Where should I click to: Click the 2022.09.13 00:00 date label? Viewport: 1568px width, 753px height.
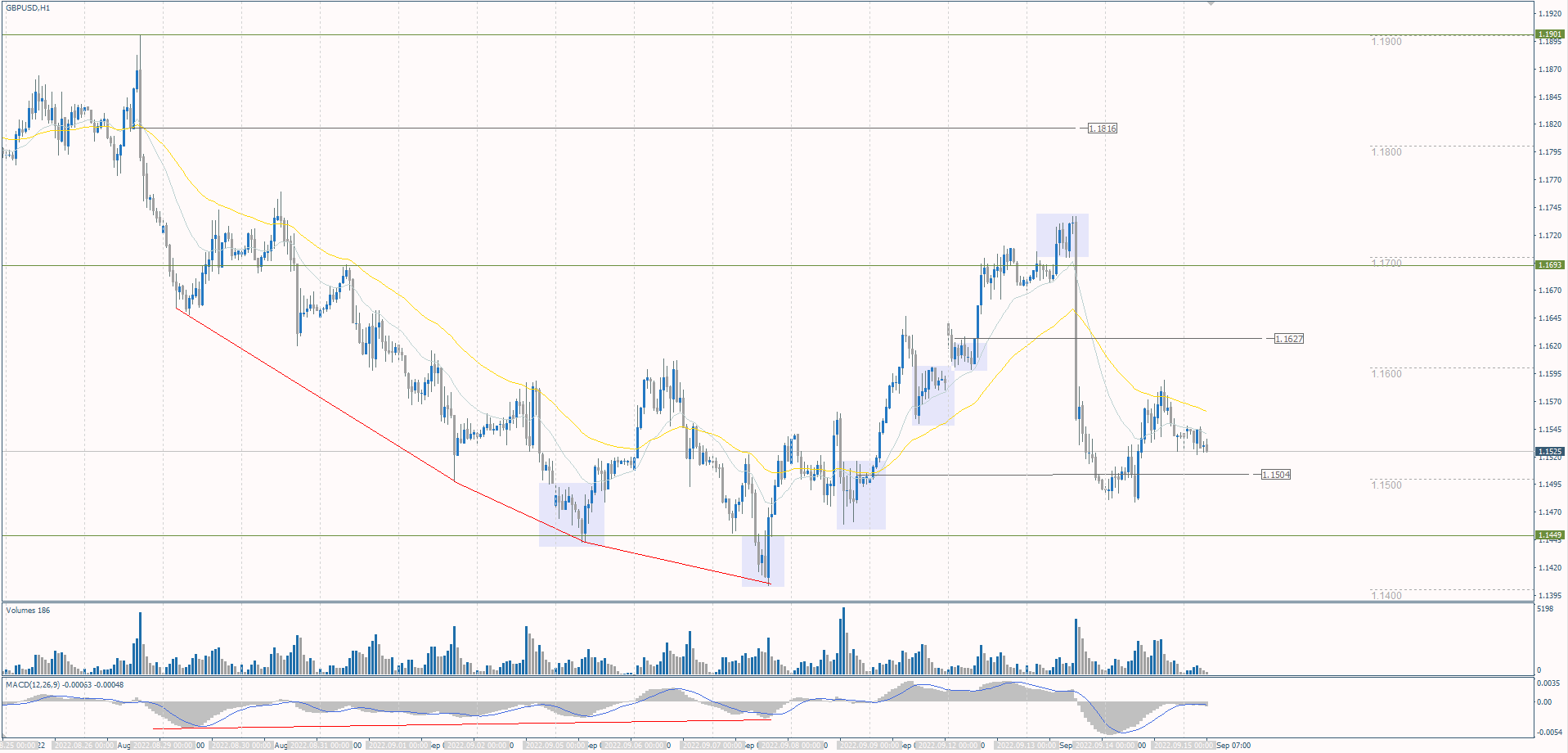[1027, 746]
